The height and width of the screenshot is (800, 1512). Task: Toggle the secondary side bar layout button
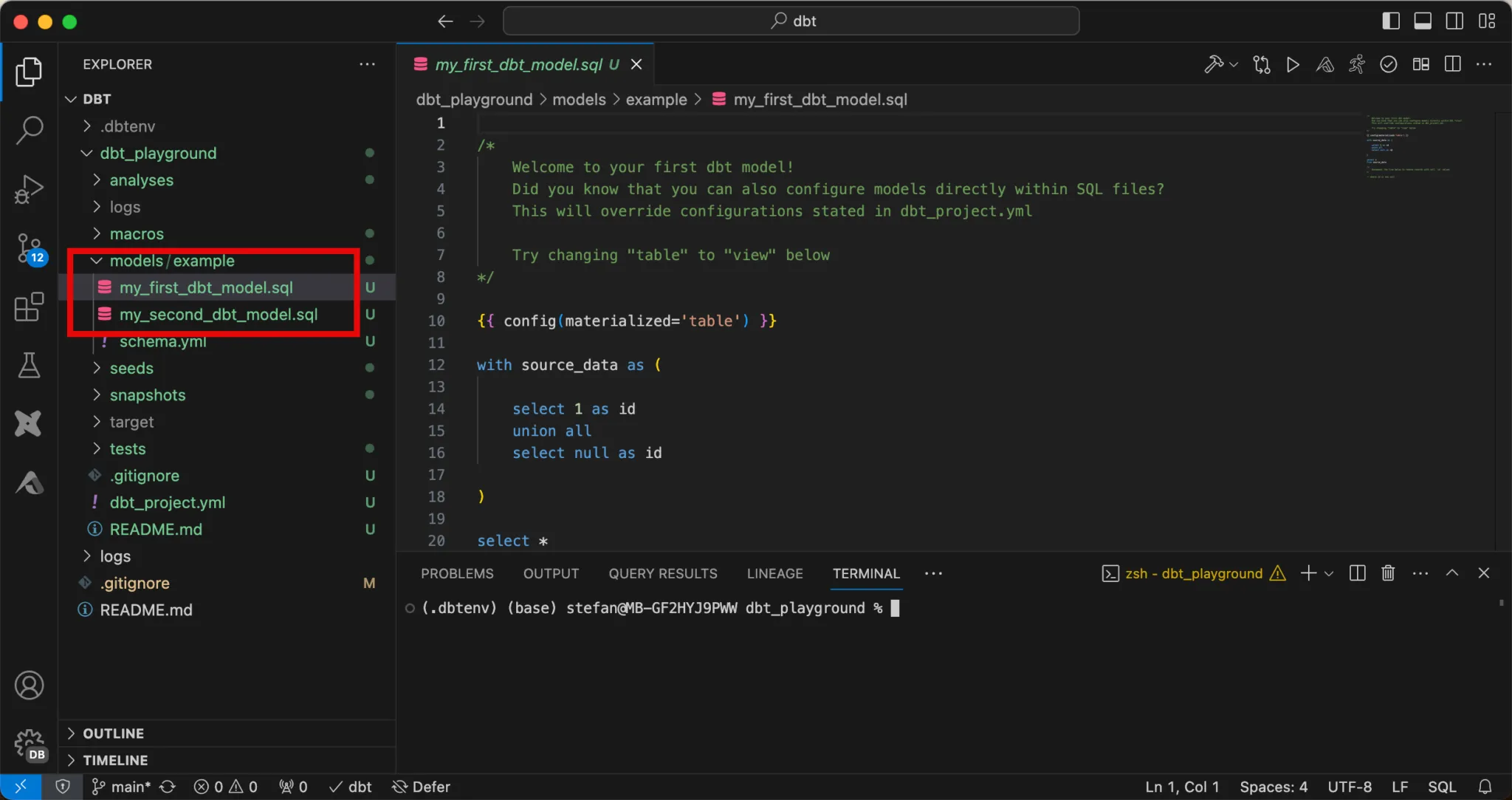click(x=1454, y=21)
